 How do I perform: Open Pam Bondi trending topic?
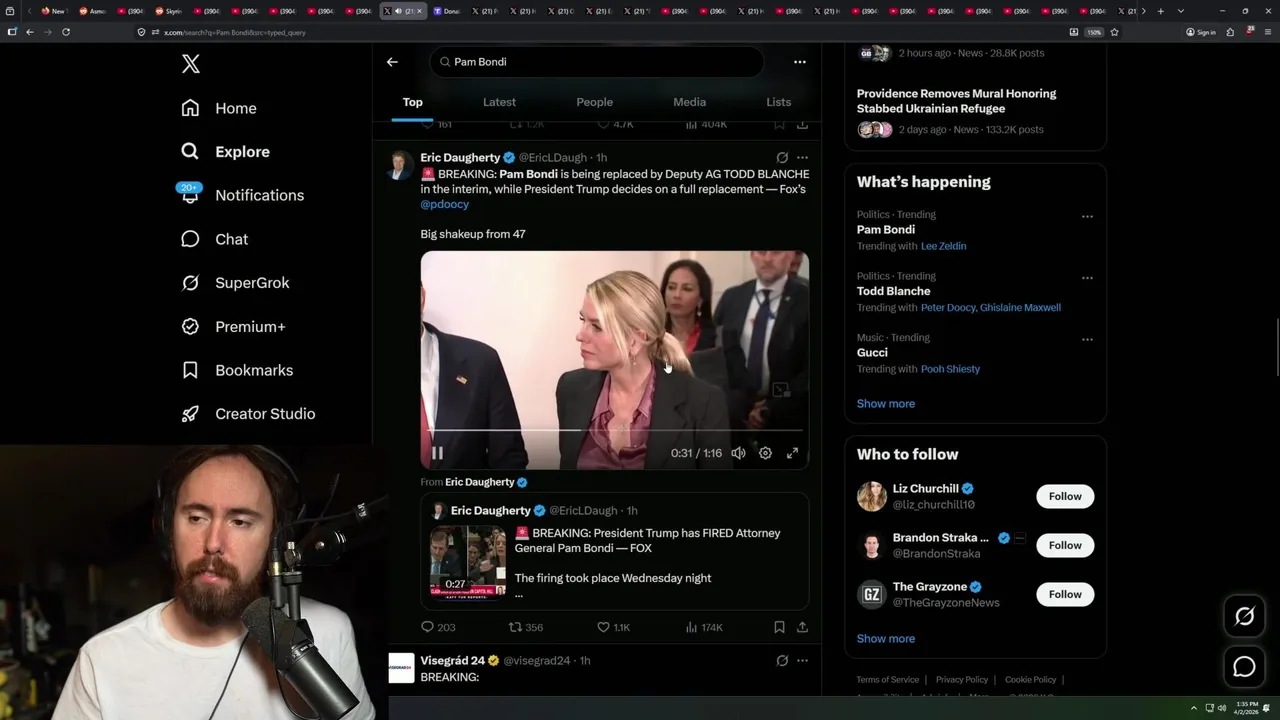[x=886, y=230]
